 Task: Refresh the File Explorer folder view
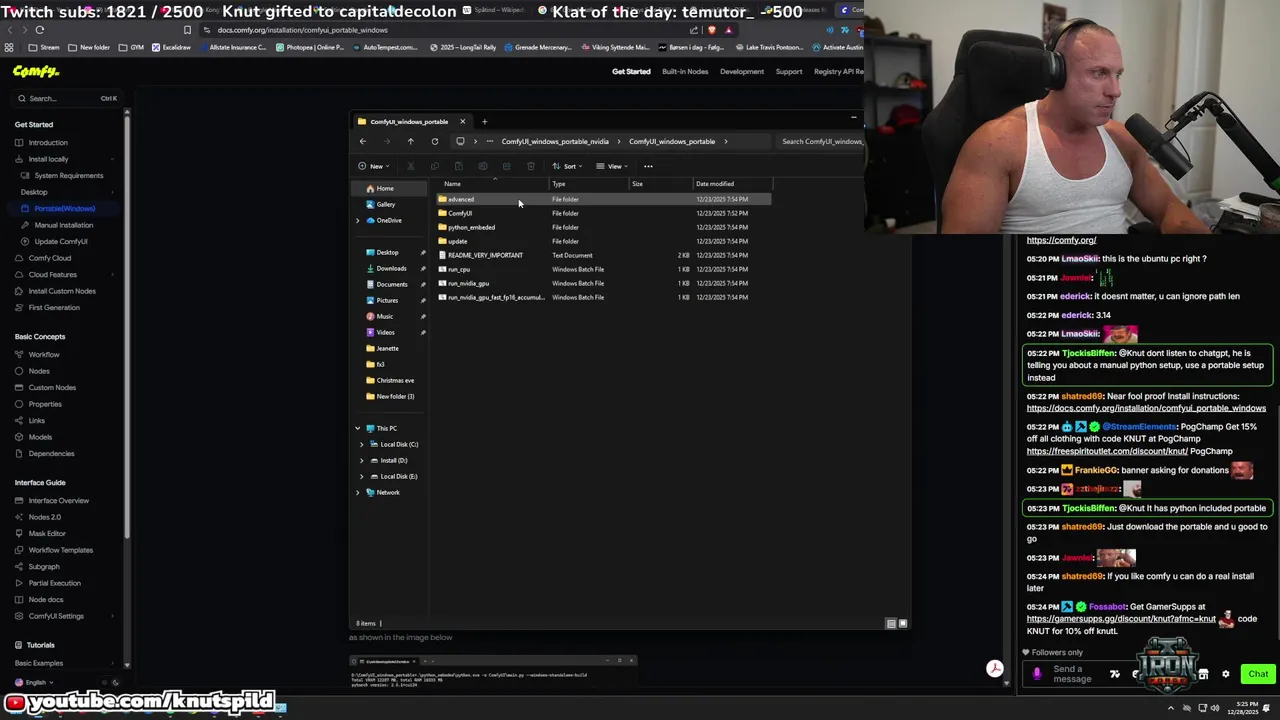[x=434, y=141]
